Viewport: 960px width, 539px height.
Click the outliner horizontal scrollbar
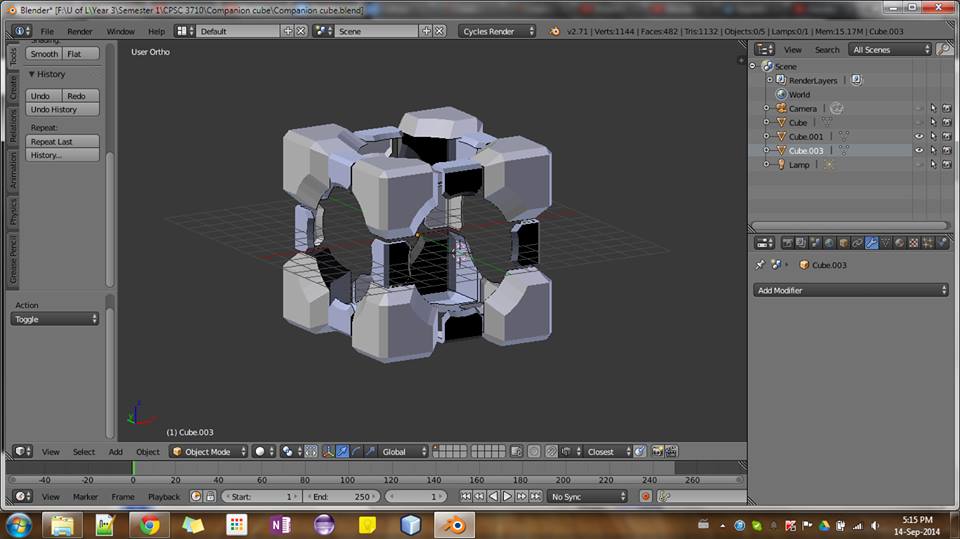pos(849,225)
